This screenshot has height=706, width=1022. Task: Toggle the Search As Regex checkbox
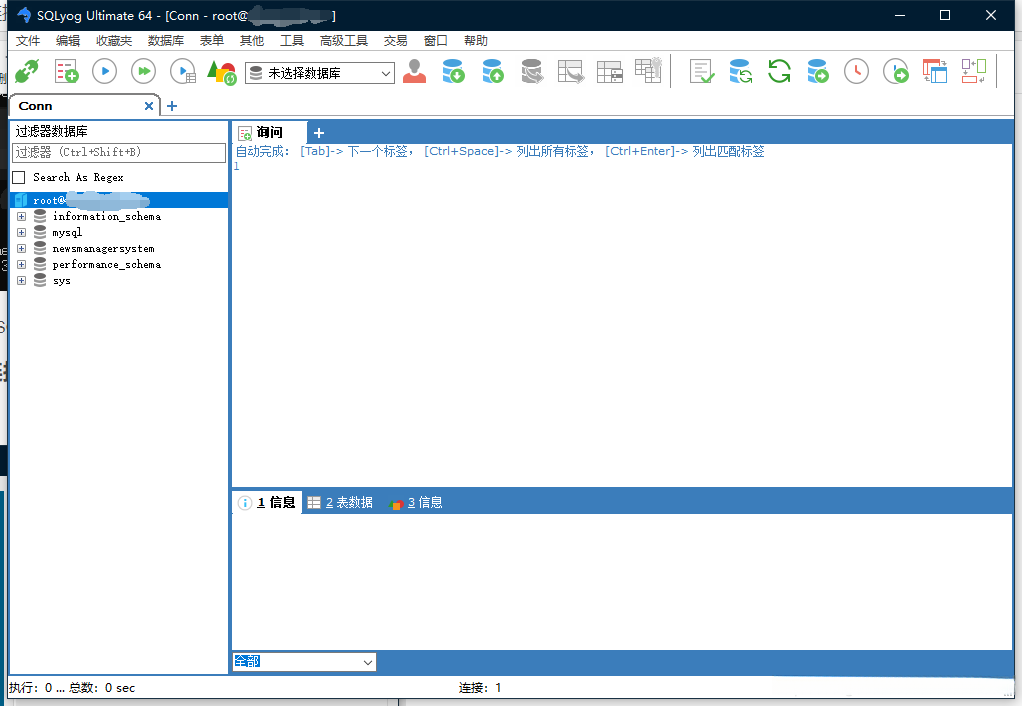(19, 177)
